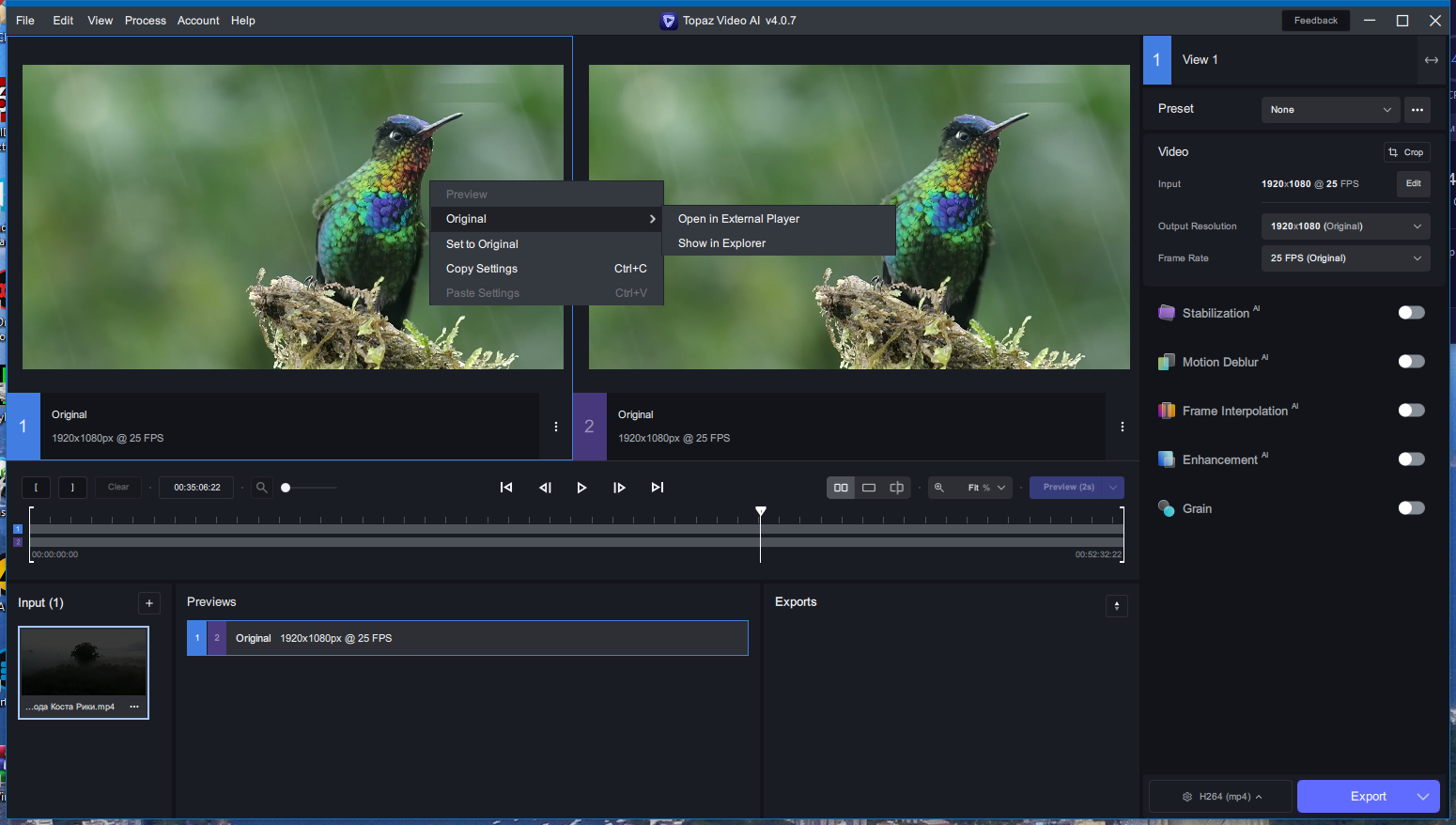Open three-dot menu for view 1
Screen dimensions: 1456x825
coord(556,427)
